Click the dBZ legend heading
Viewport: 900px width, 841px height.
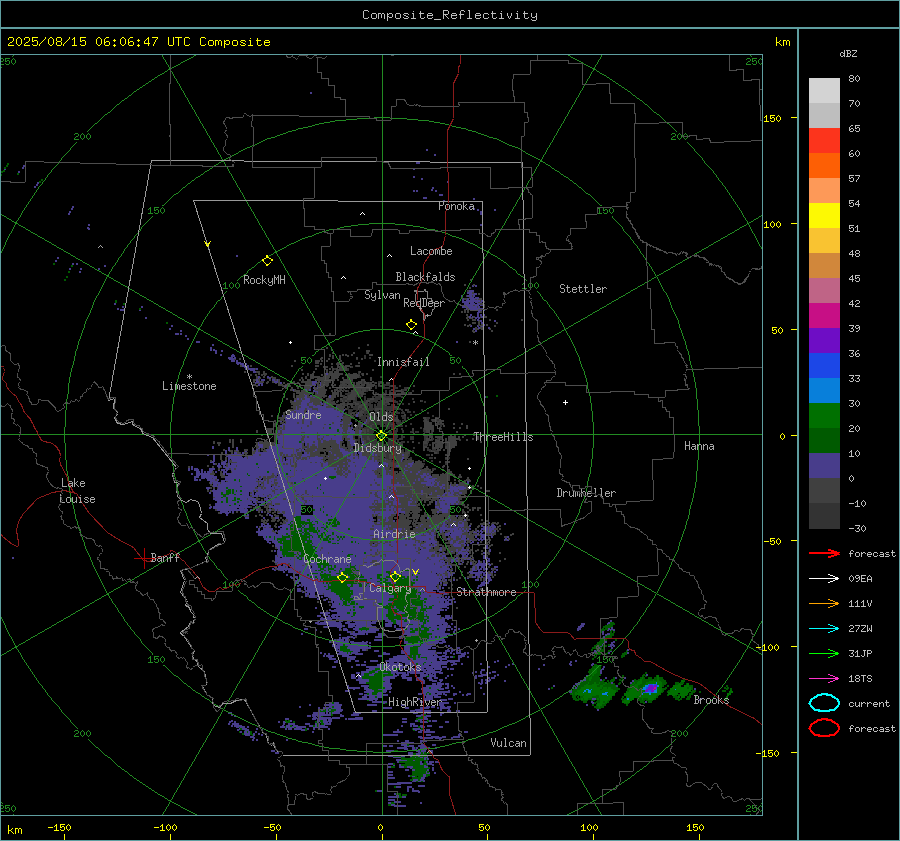[x=848, y=54]
